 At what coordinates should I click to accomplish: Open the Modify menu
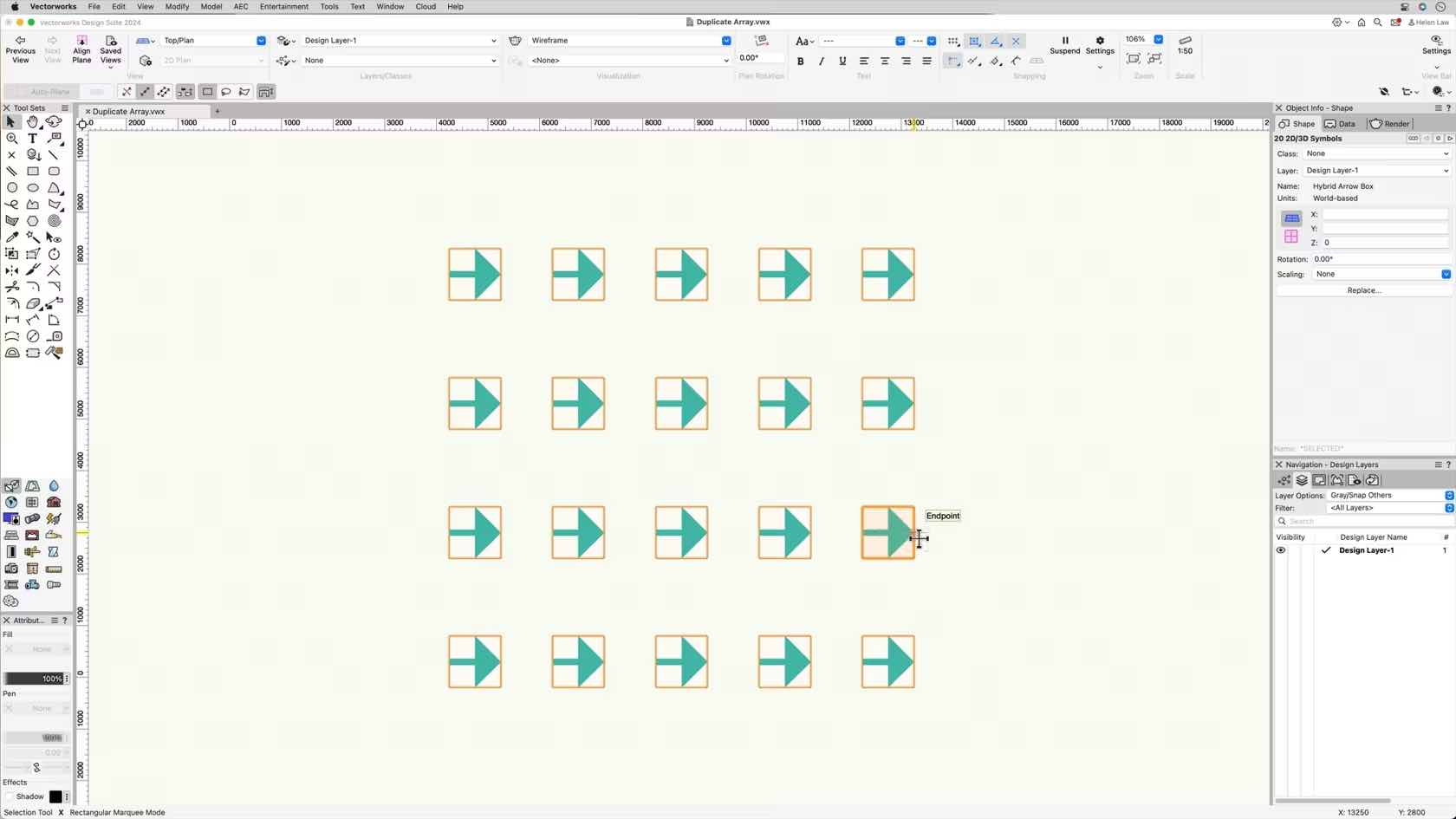point(177,6)
